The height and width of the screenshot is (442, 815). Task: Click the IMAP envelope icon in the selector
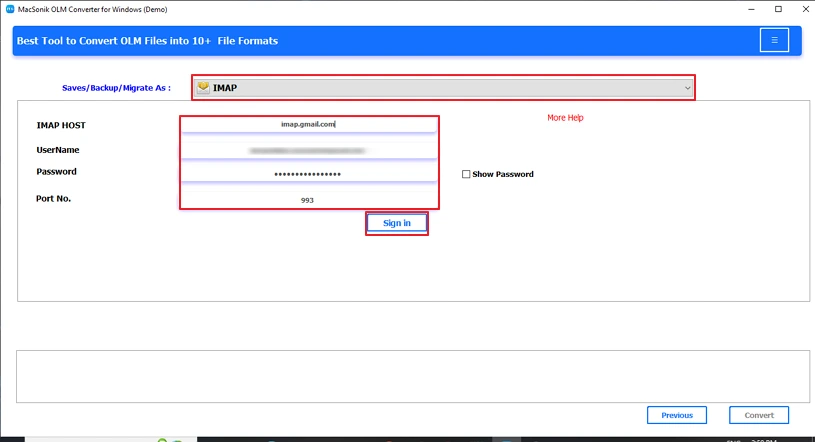pyautogui.click(x=203, y=88)
